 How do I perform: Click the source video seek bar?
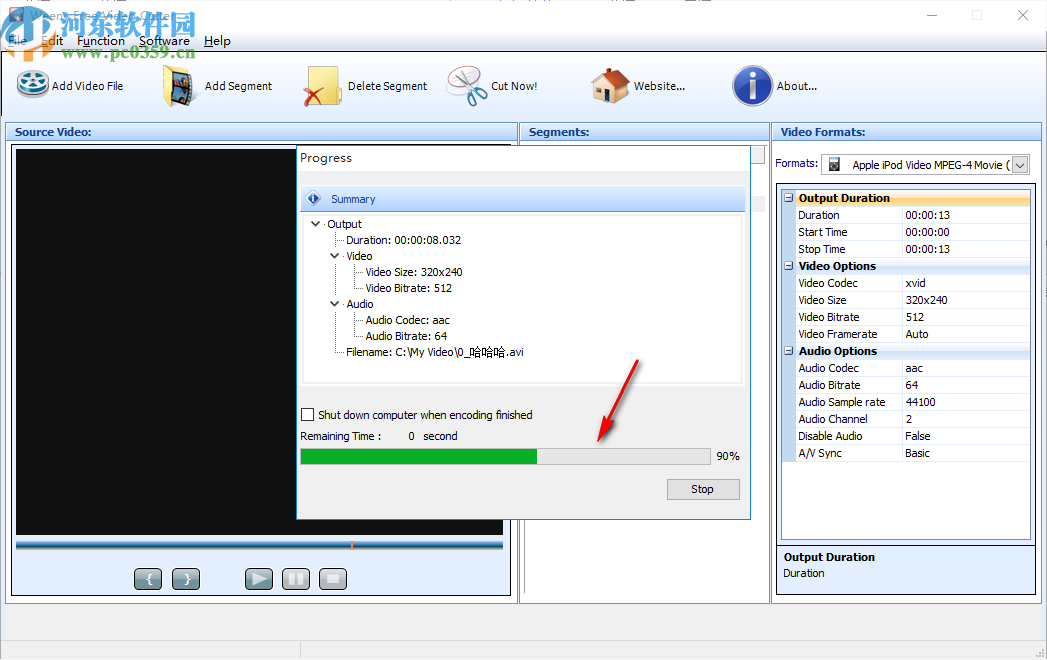tap(259, 545)
